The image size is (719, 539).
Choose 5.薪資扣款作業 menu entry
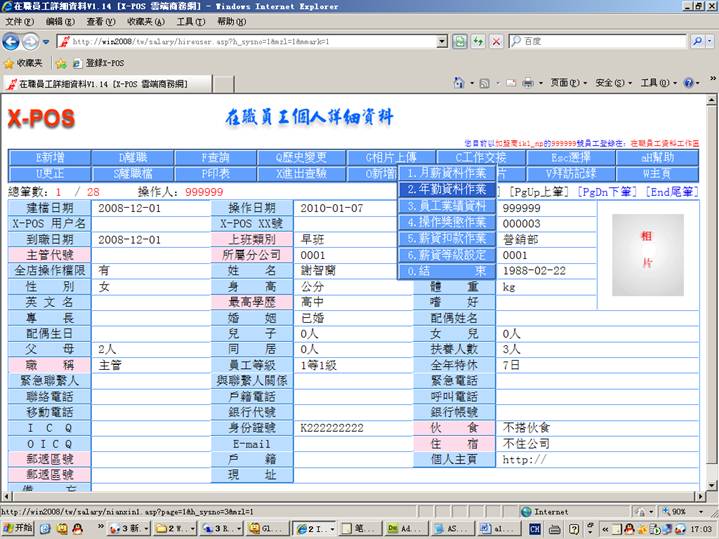447,239
